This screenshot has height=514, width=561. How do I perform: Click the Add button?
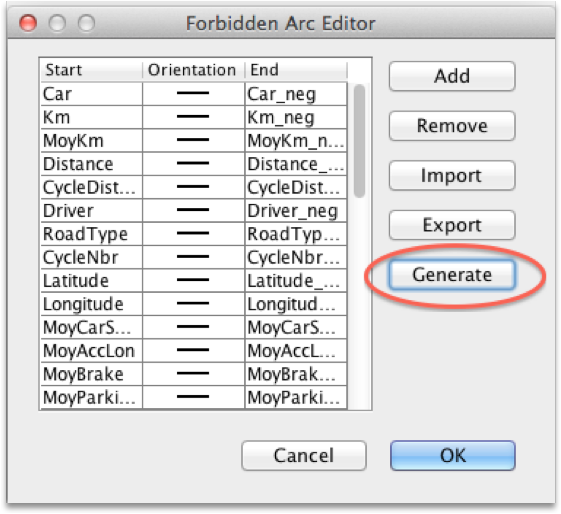coord(452,76)
